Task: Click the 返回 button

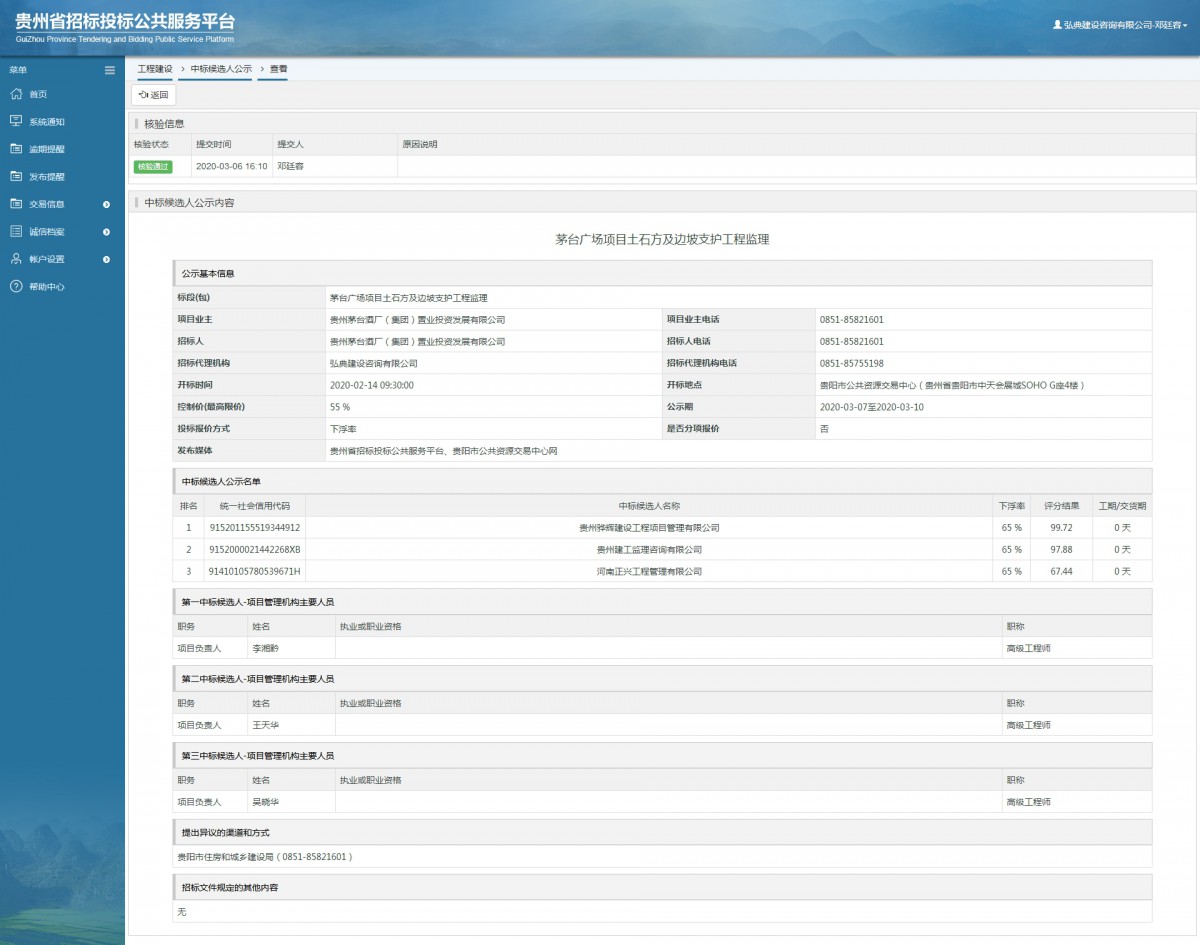Action: [154, 95]
